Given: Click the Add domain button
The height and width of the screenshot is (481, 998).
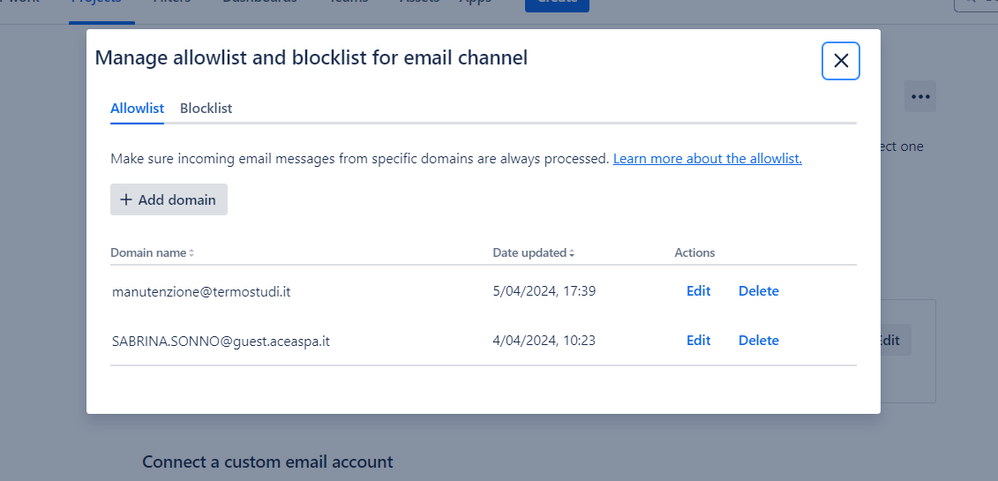Looking at the screenshot, I should pyautogui.click(x=169, y=200).
